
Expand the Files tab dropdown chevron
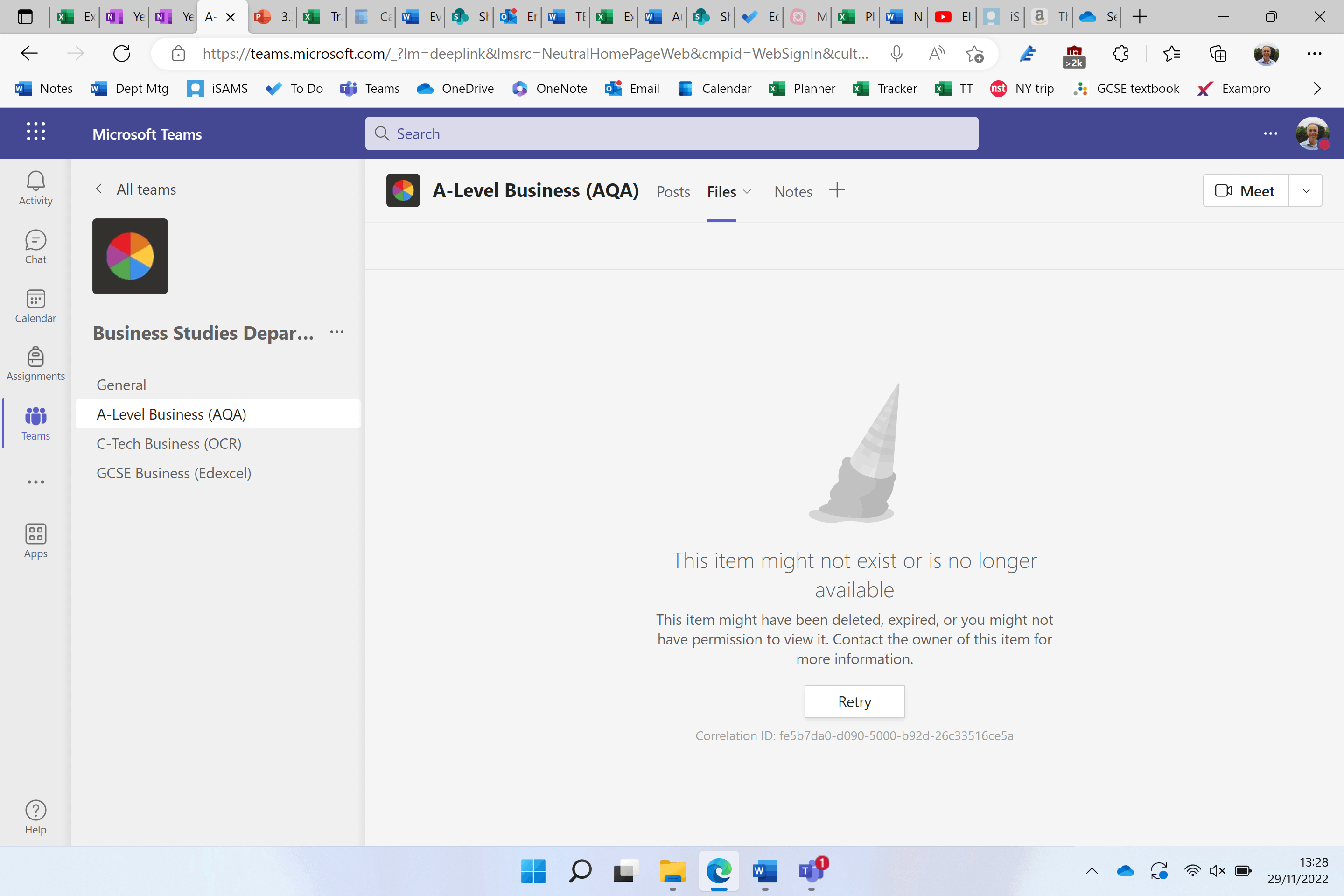pos(746,191)
